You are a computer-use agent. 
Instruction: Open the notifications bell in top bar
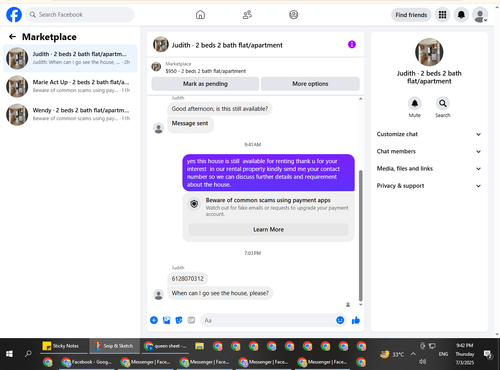(x=461, y=15)
